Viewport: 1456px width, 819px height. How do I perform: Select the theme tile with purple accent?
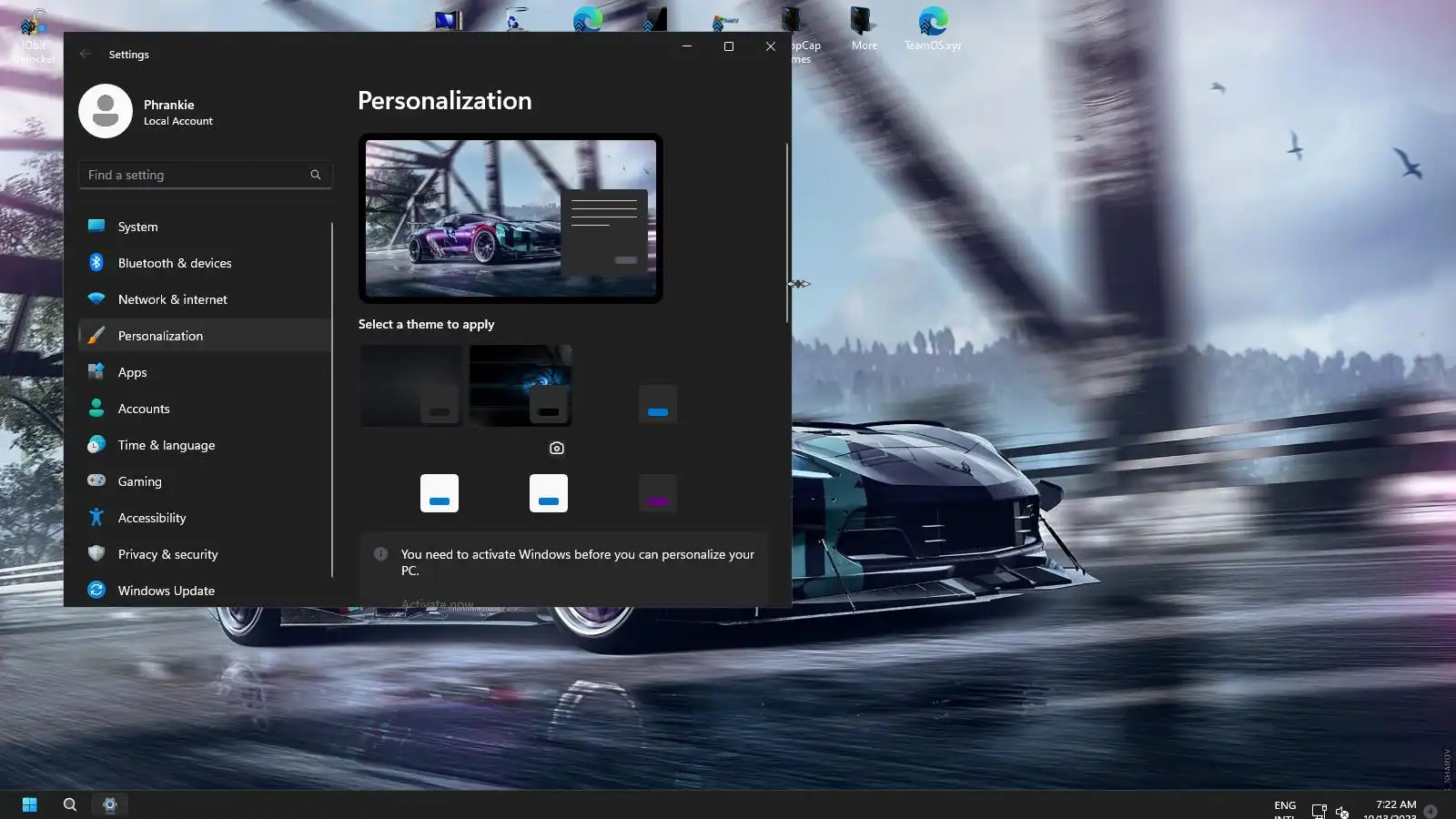coord(657,493)
